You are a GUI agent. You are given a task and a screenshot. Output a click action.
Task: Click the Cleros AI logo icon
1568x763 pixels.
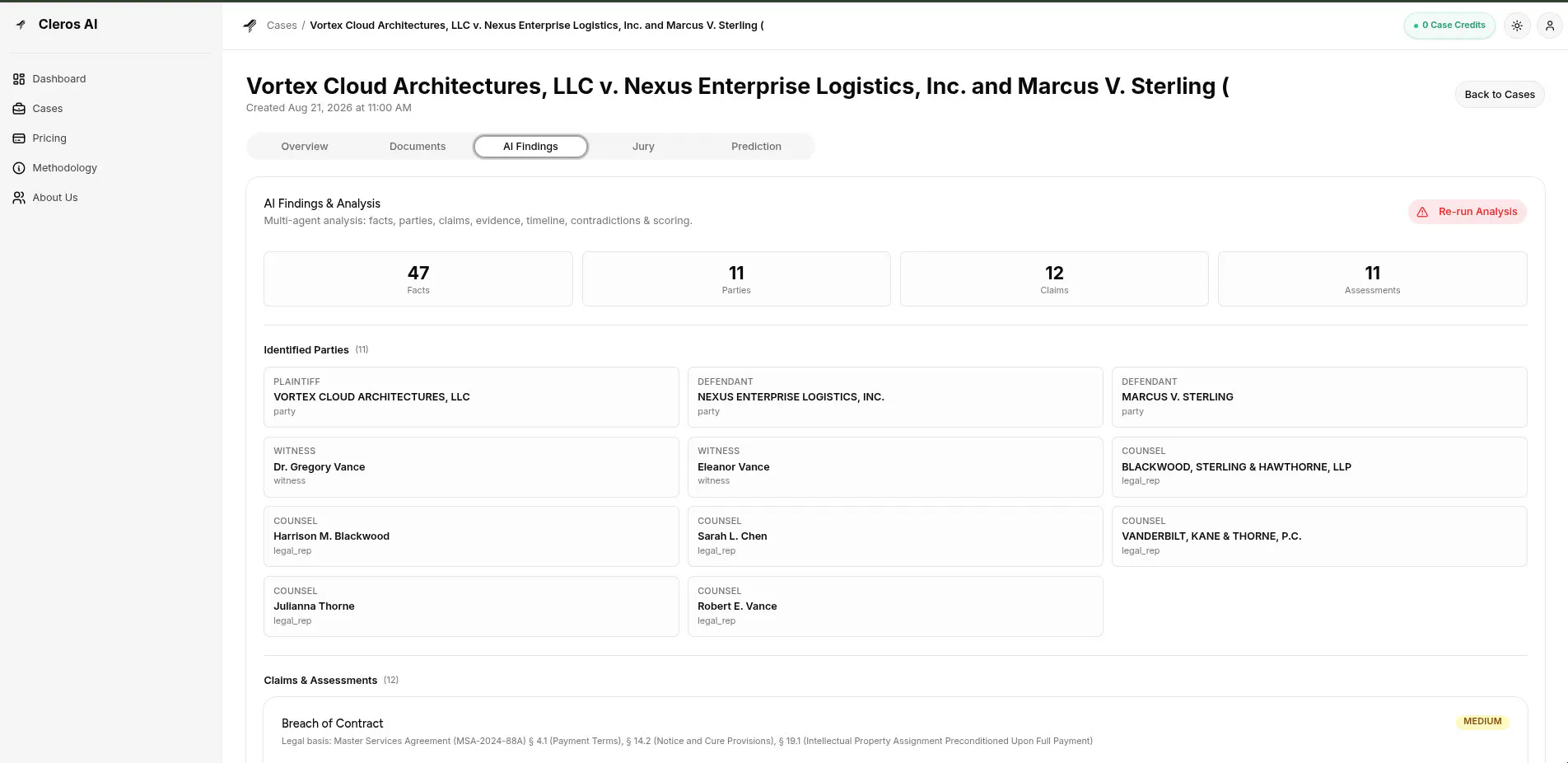coord(21,25)
